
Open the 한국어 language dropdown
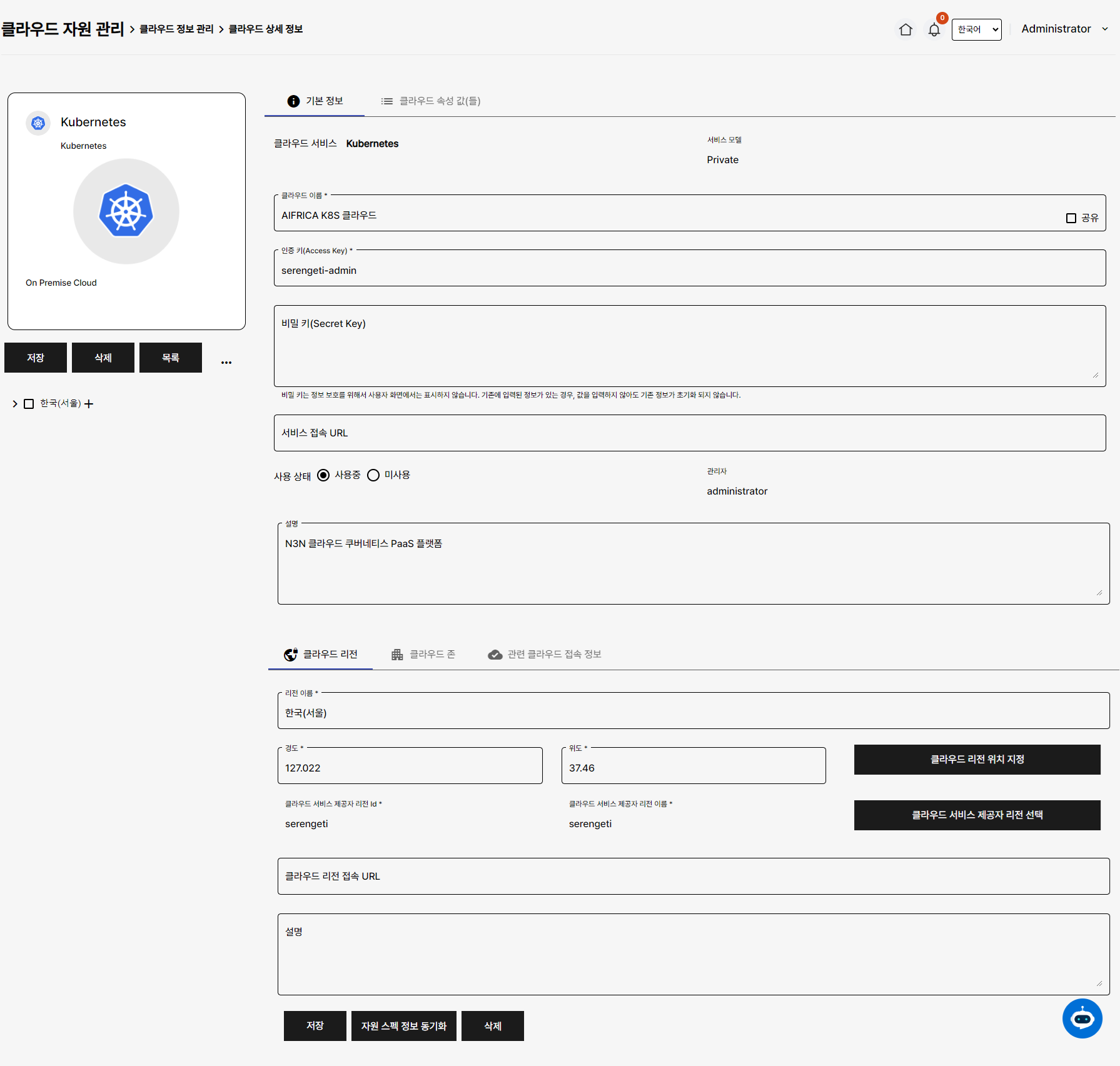point(976,29)
